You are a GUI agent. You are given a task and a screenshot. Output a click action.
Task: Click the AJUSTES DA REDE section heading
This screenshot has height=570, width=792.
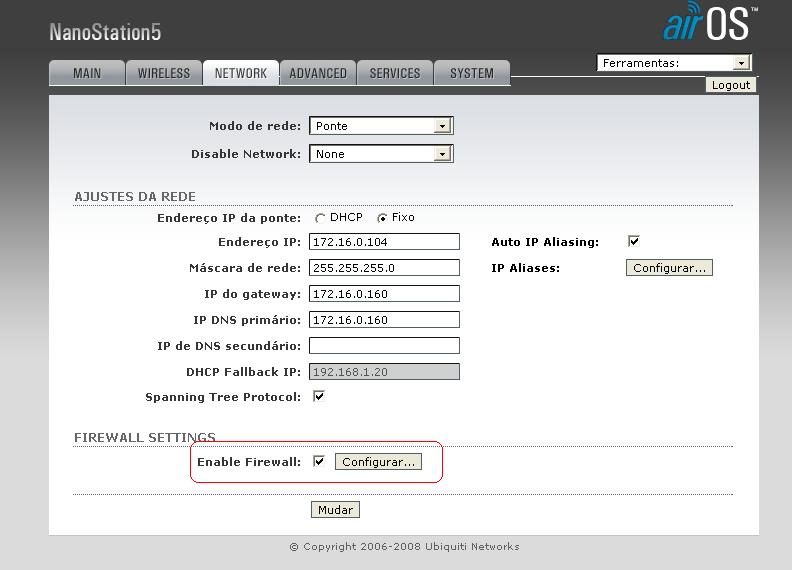135,197
